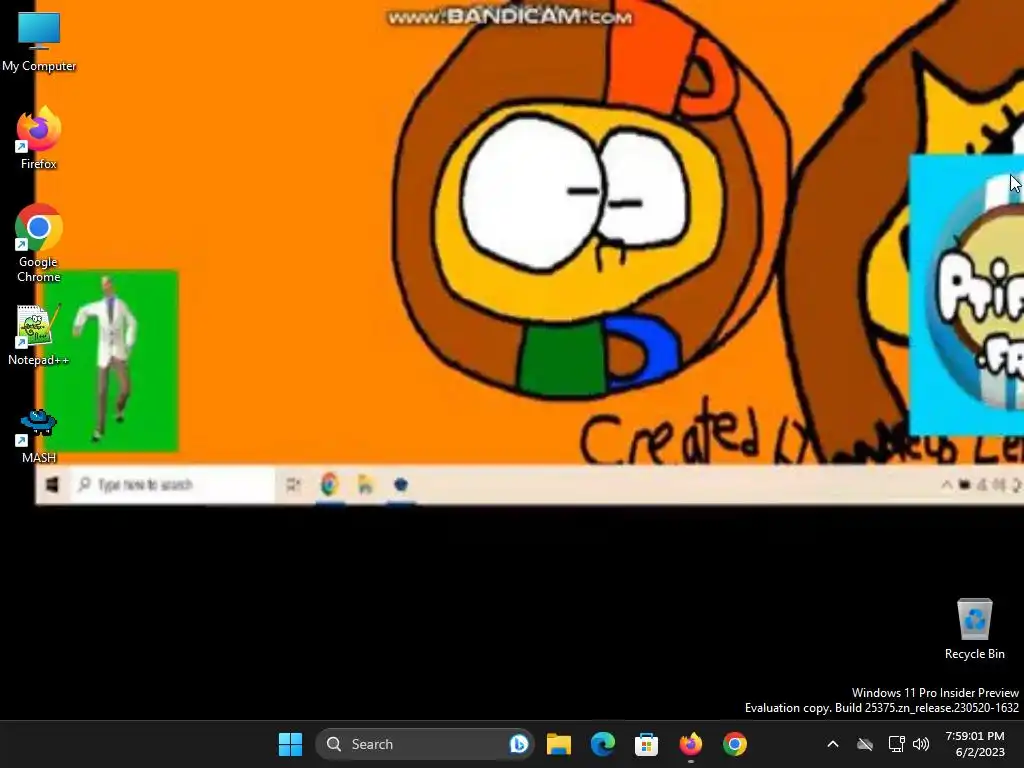The height and width of the screenshot is (768, 1024).
Task: Open Bing chat icon in Search box
Action: point(519,744)
